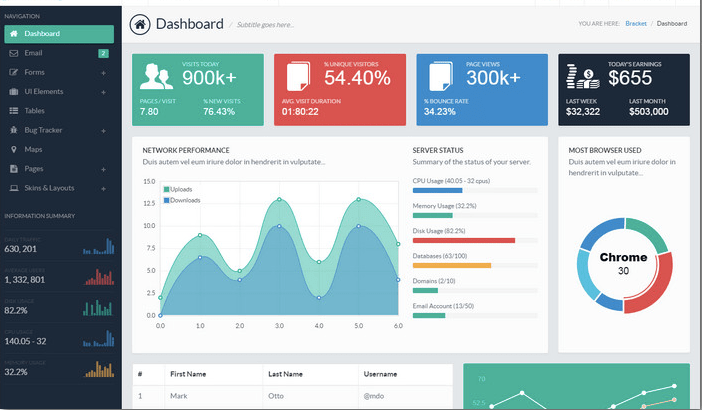702x410 pixels.
Task: Expand the Forms submenu plus sign
Action: (x=103, y=73)
